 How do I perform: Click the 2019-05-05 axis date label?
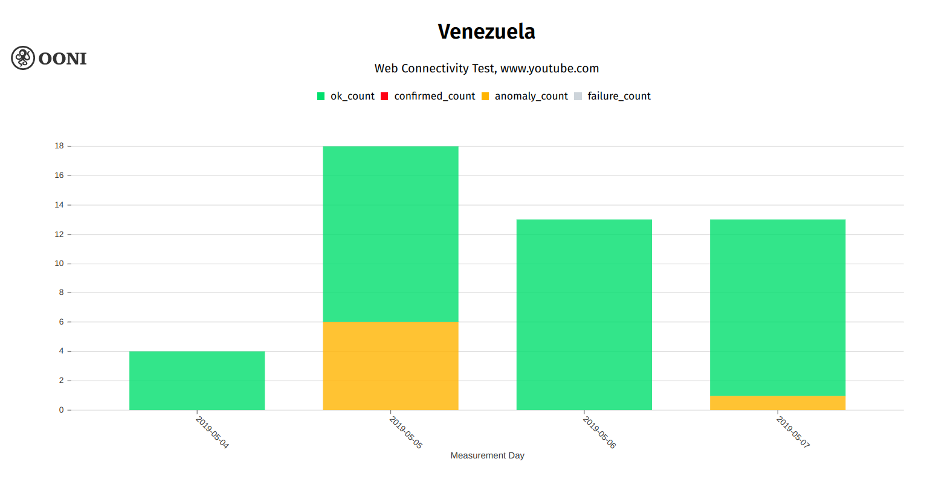point(406,432)
